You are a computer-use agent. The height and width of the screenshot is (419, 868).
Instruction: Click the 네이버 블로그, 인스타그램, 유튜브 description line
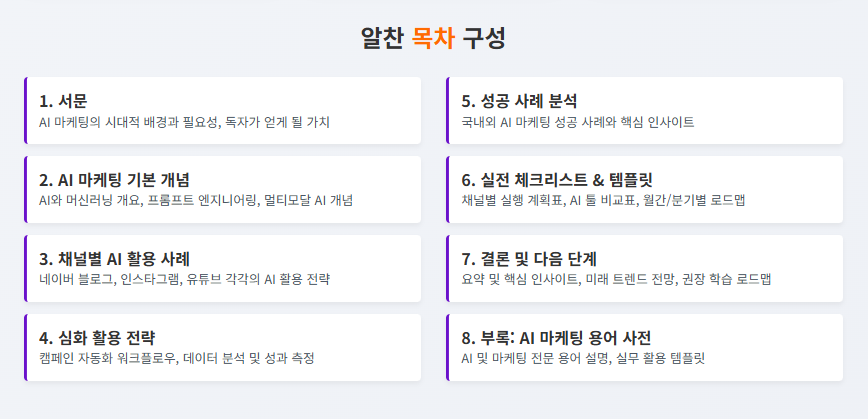pyautogui.click(x=184, y=279)
